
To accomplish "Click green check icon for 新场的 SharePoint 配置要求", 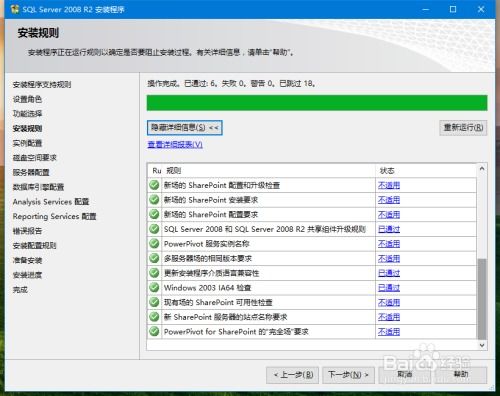I will coord(154,214).
